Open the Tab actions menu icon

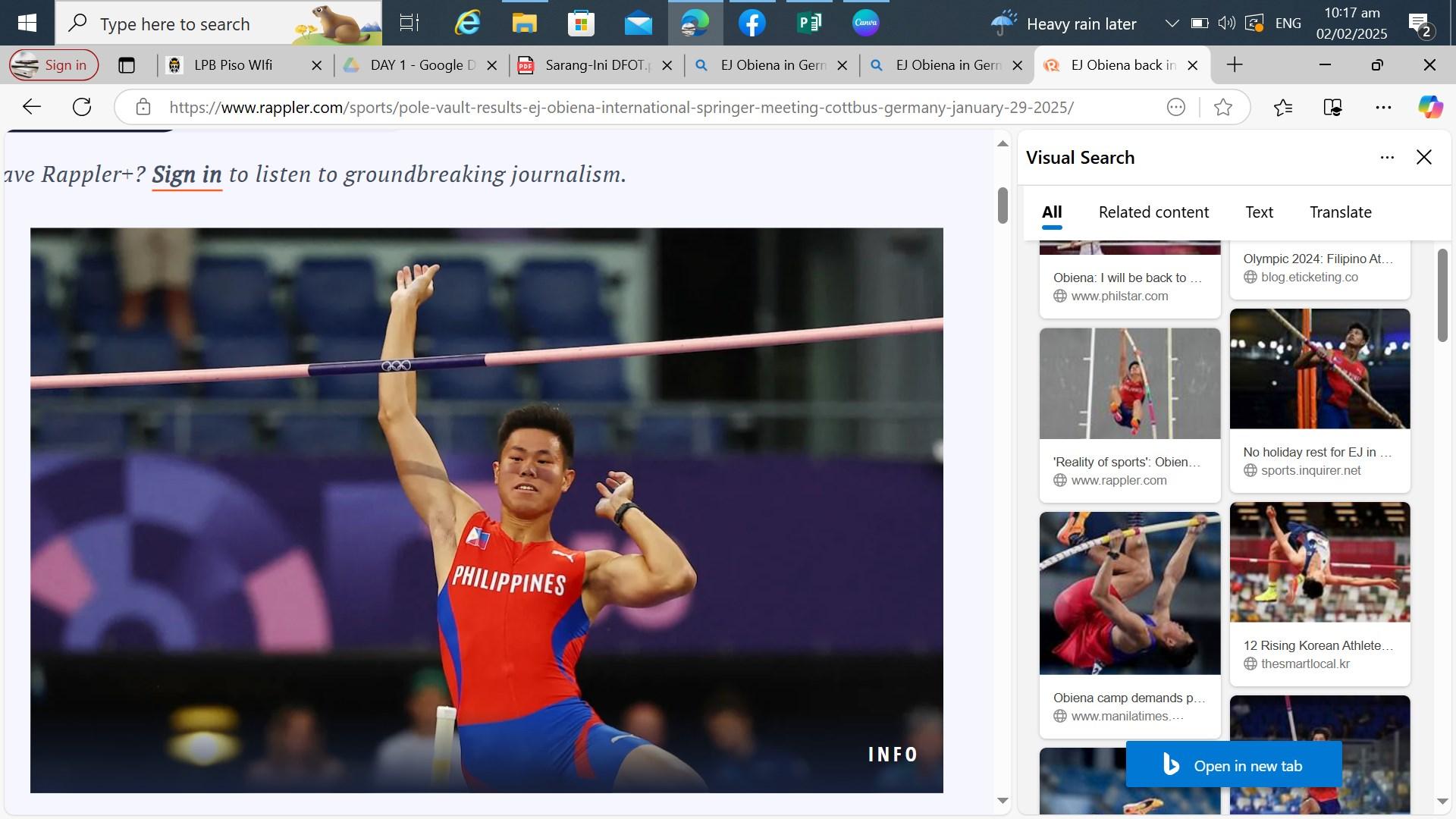tap(127, 65)
